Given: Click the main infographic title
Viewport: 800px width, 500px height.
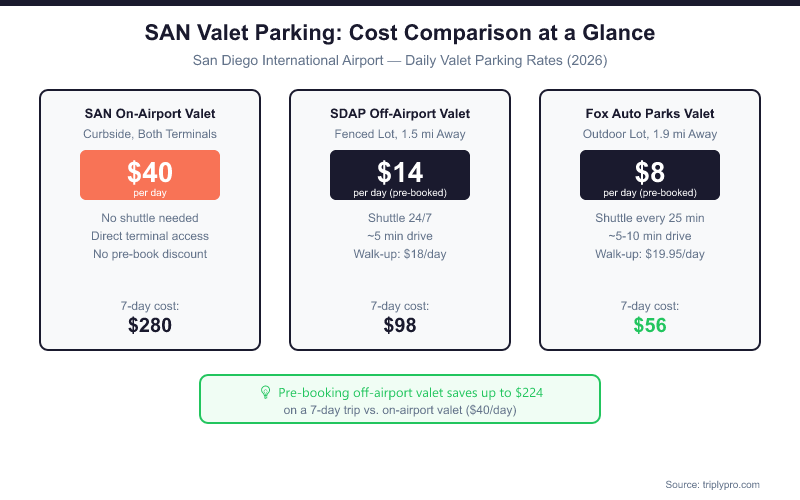Looking at the screenshot, I should click(x=400, y=33).
